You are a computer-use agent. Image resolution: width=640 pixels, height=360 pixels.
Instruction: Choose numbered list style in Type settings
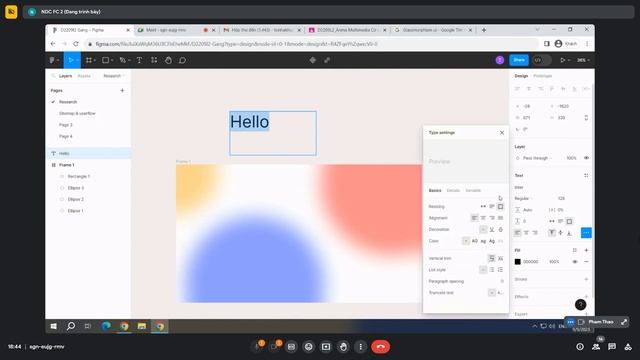pos(500,270)
